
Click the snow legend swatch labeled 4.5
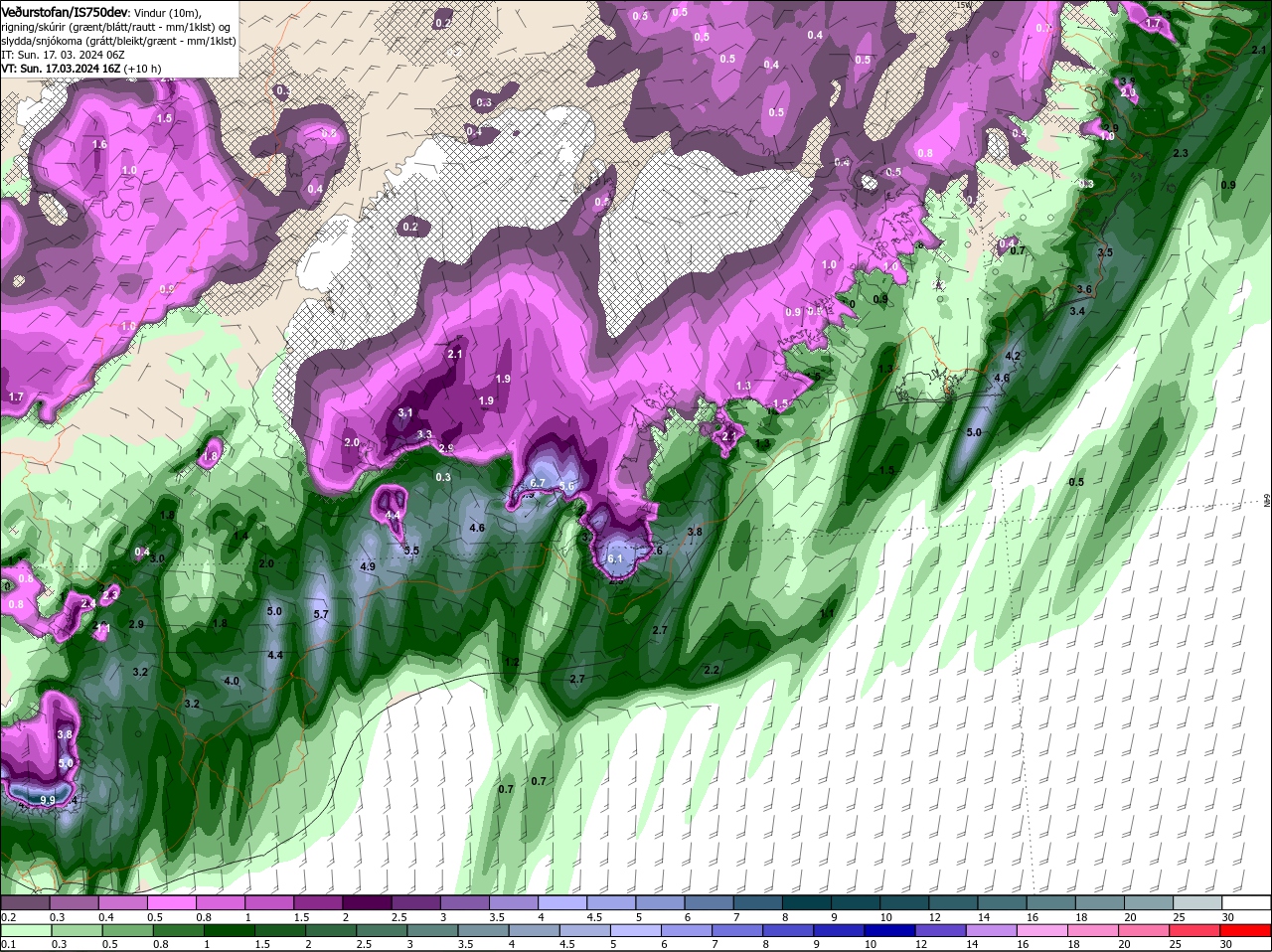(609, 902)
